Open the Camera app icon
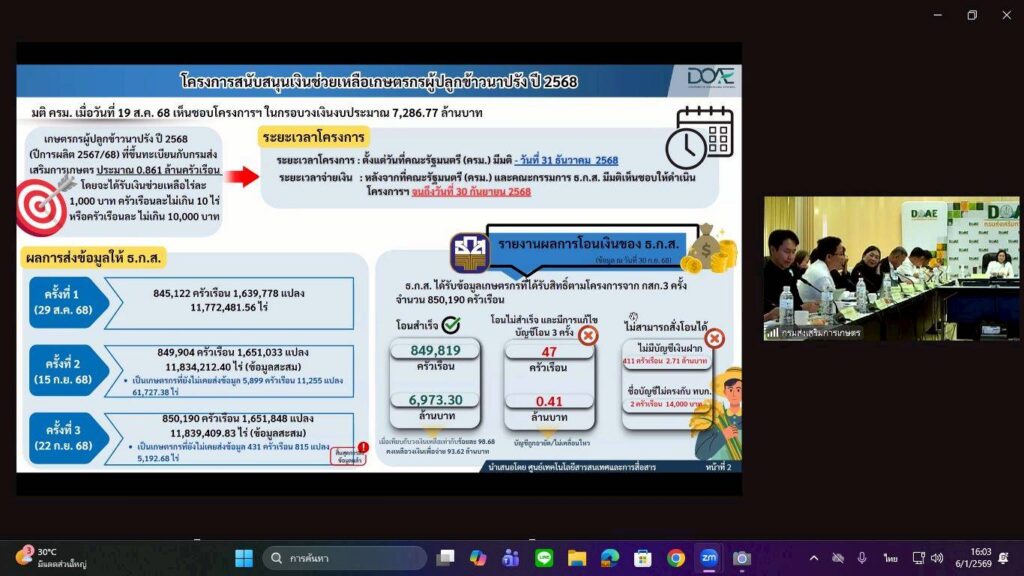 click(x=742, y=557)
